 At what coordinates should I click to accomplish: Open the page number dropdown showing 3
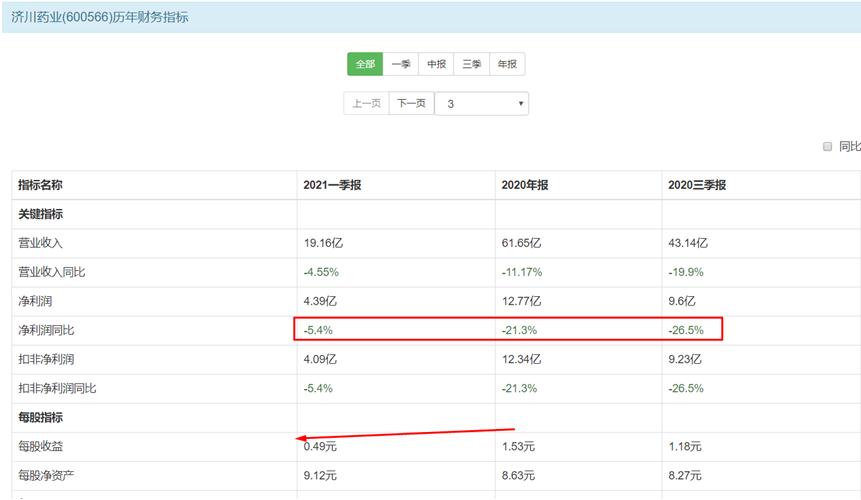(x=482, y=103)
